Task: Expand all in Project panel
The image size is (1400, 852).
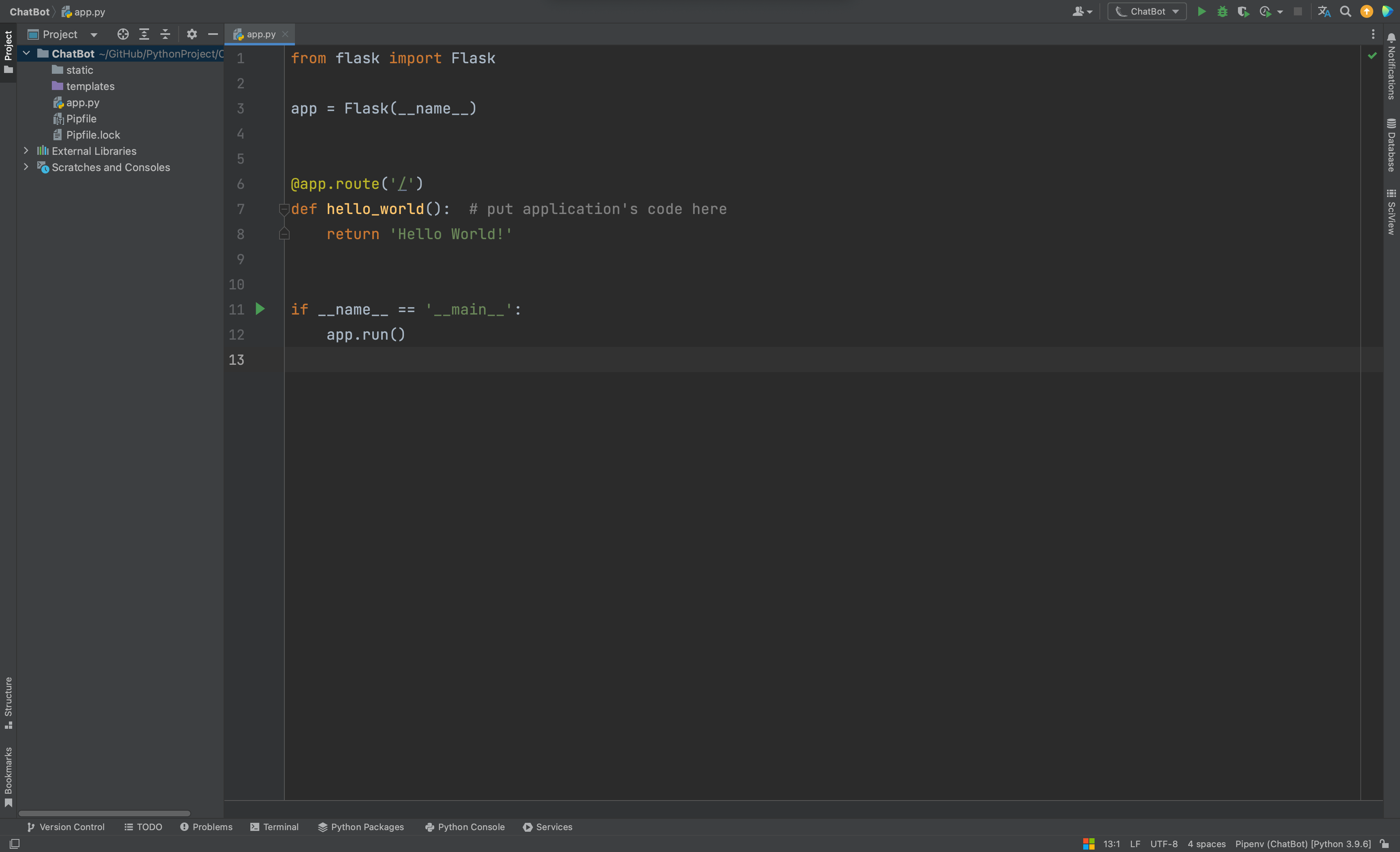Action: 144,34
